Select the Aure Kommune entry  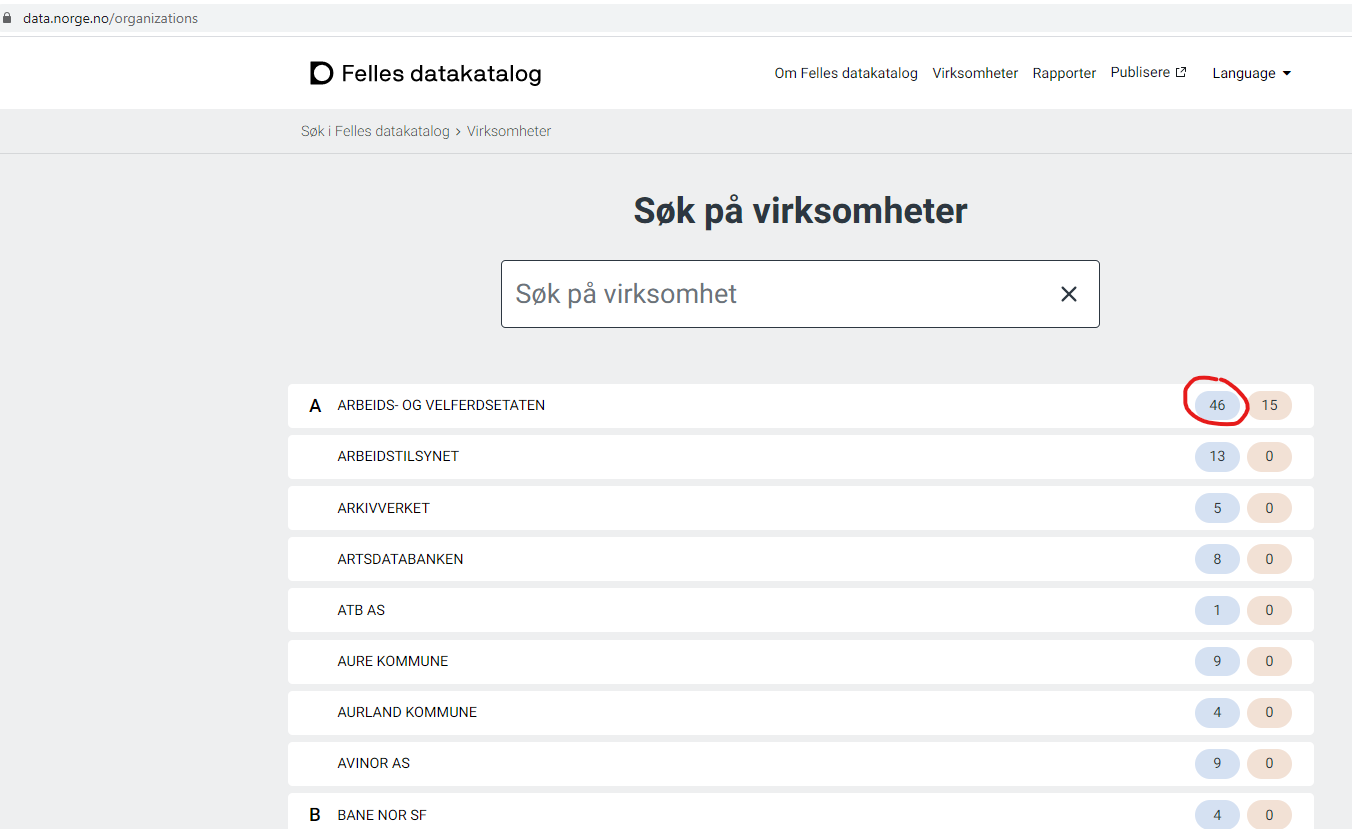[x=392, y=661]
